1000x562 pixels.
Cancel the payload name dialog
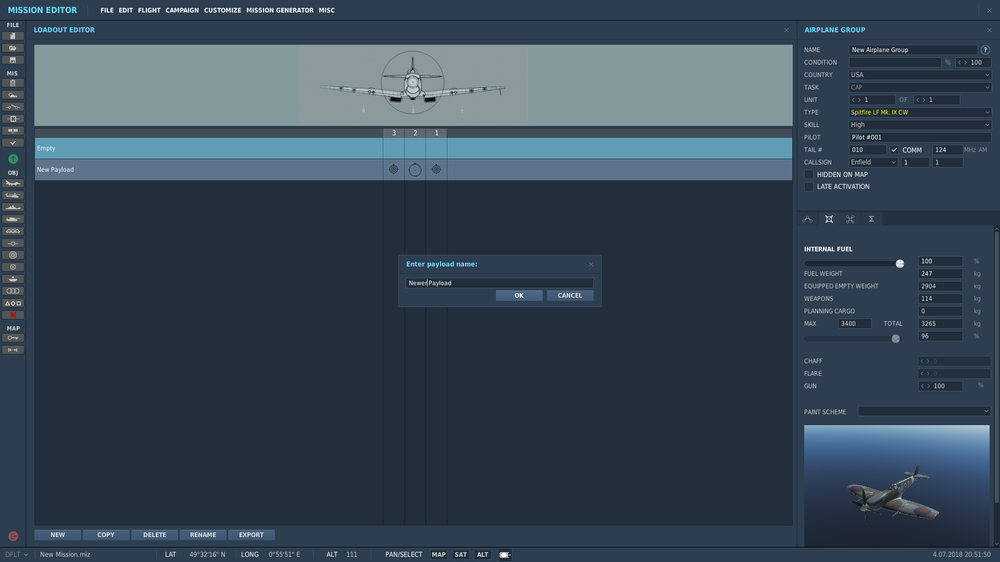[570, 295]
